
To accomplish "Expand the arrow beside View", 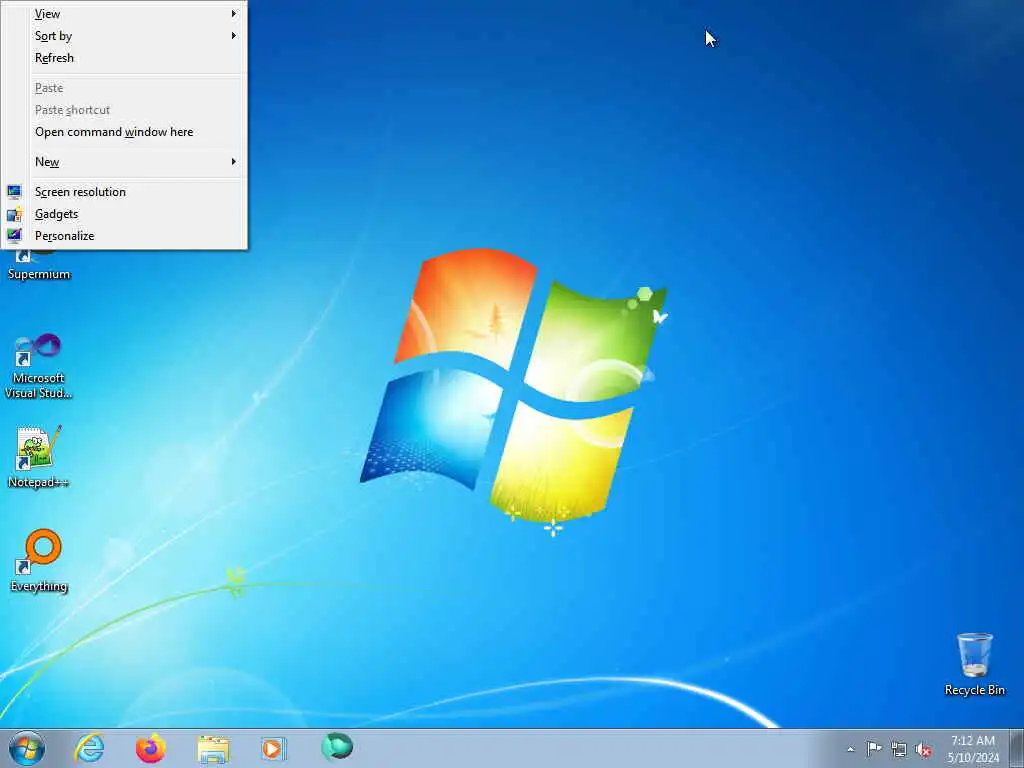I will coord(234,14).
